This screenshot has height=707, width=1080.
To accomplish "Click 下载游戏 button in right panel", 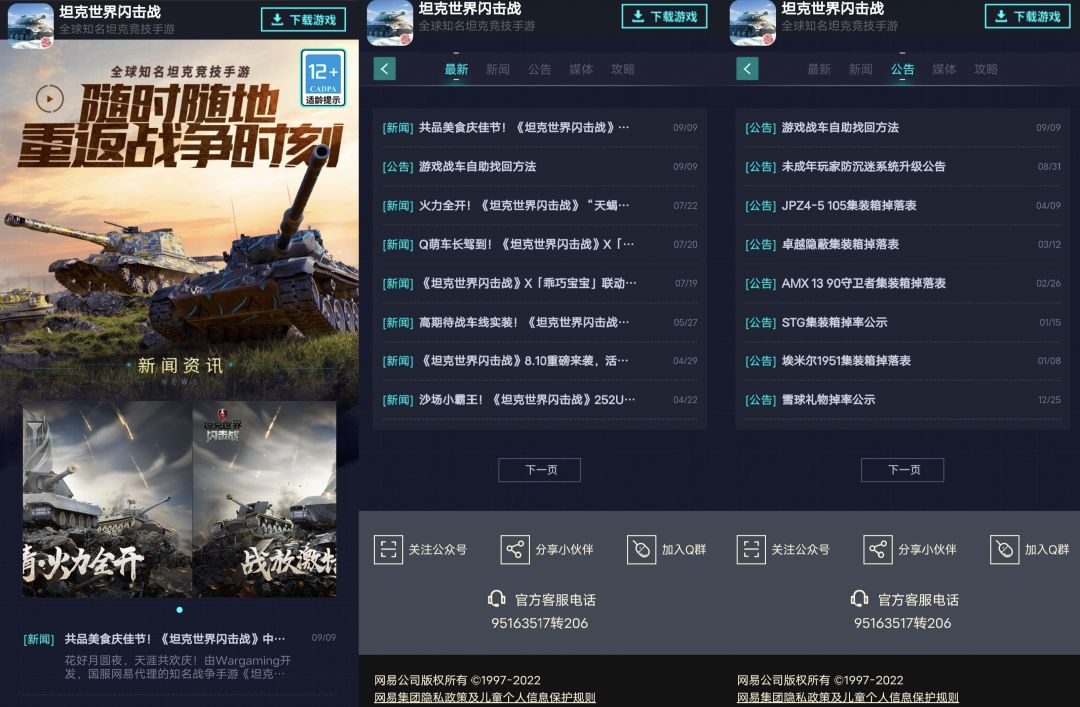I will (1028, 16).
